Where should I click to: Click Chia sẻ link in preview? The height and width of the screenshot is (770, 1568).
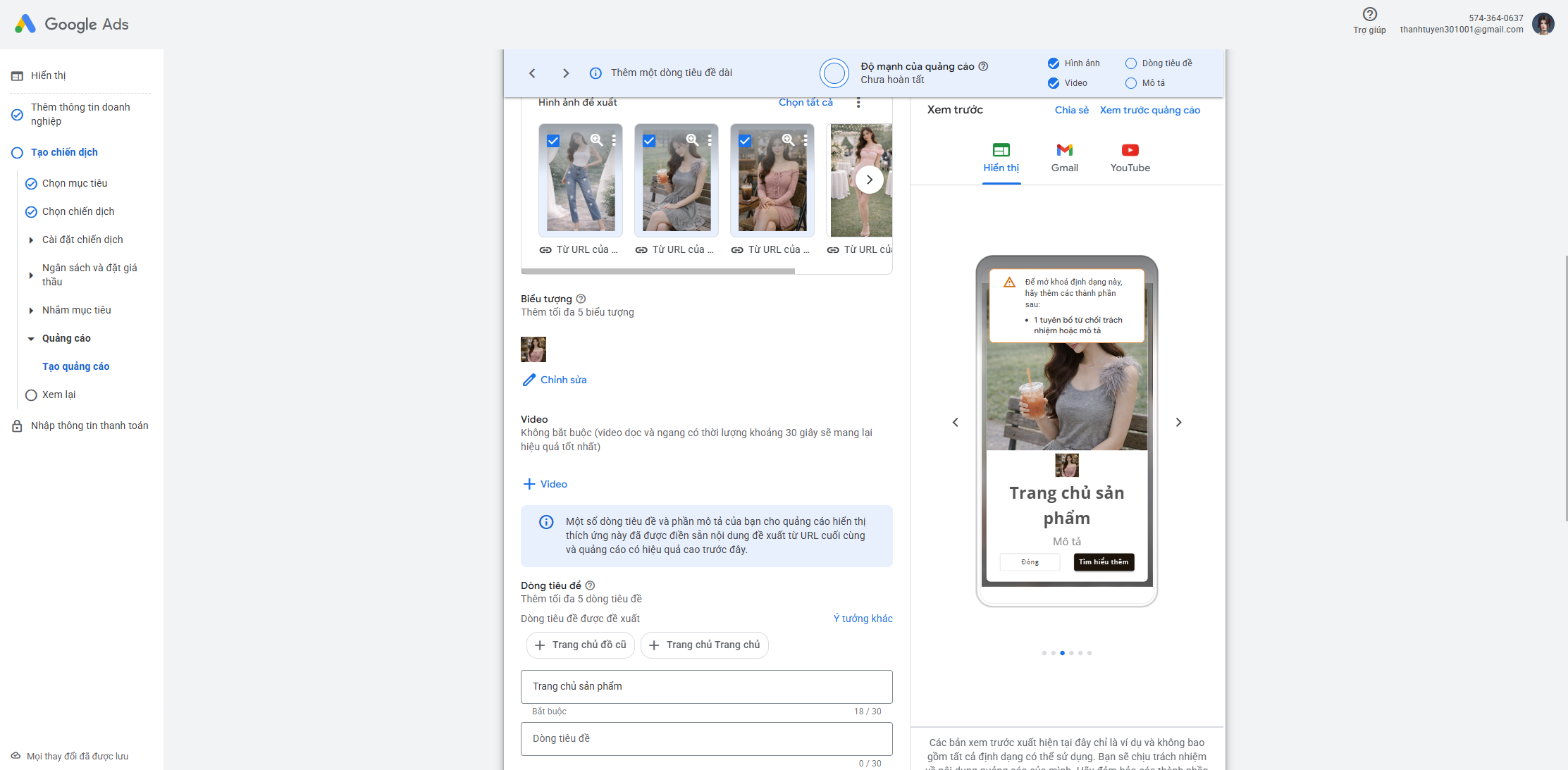coord(1072,110)
